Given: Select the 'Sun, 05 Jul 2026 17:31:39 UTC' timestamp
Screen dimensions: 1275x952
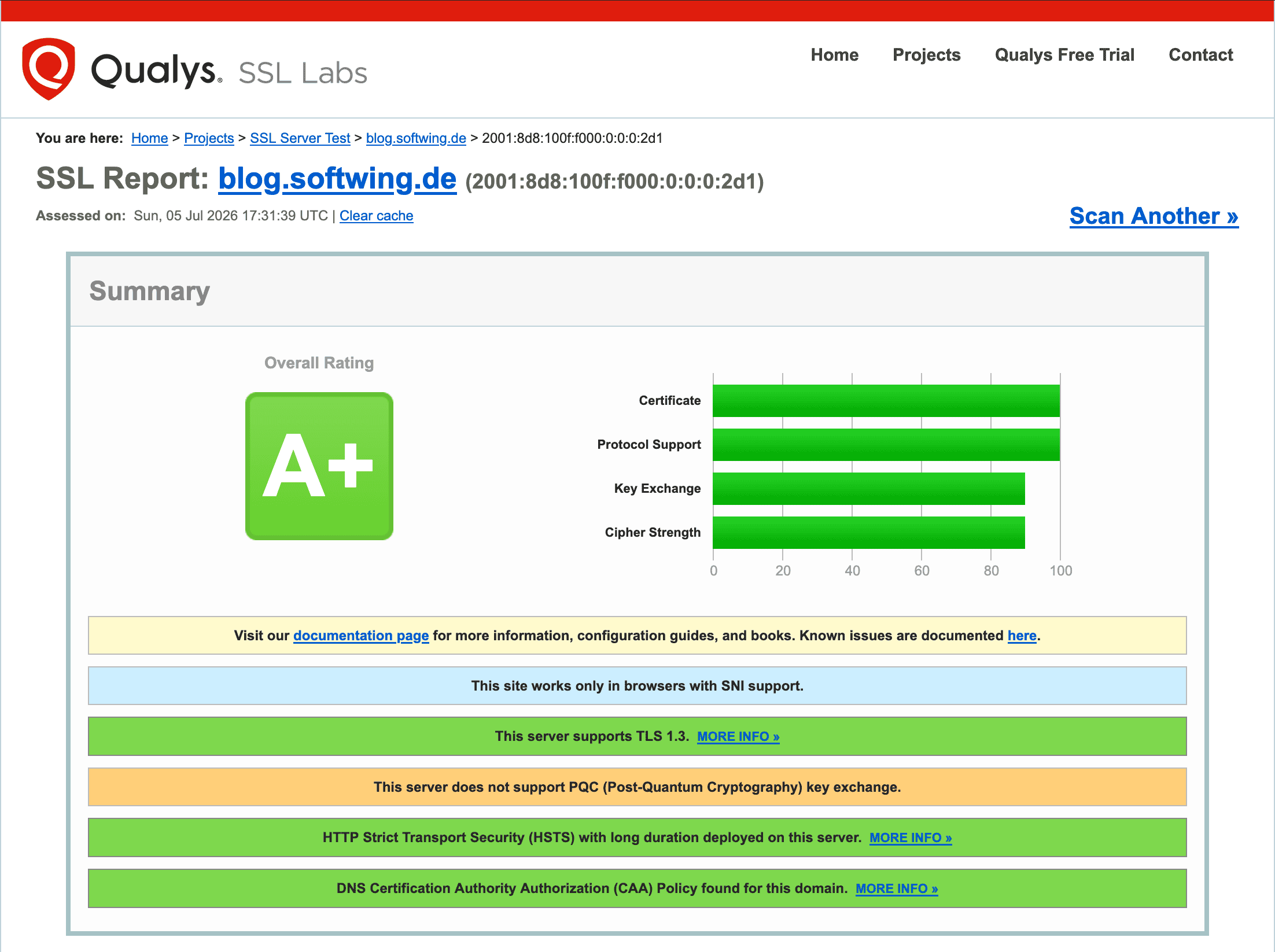Looking at the screenshot, I should tap(231, 216).
